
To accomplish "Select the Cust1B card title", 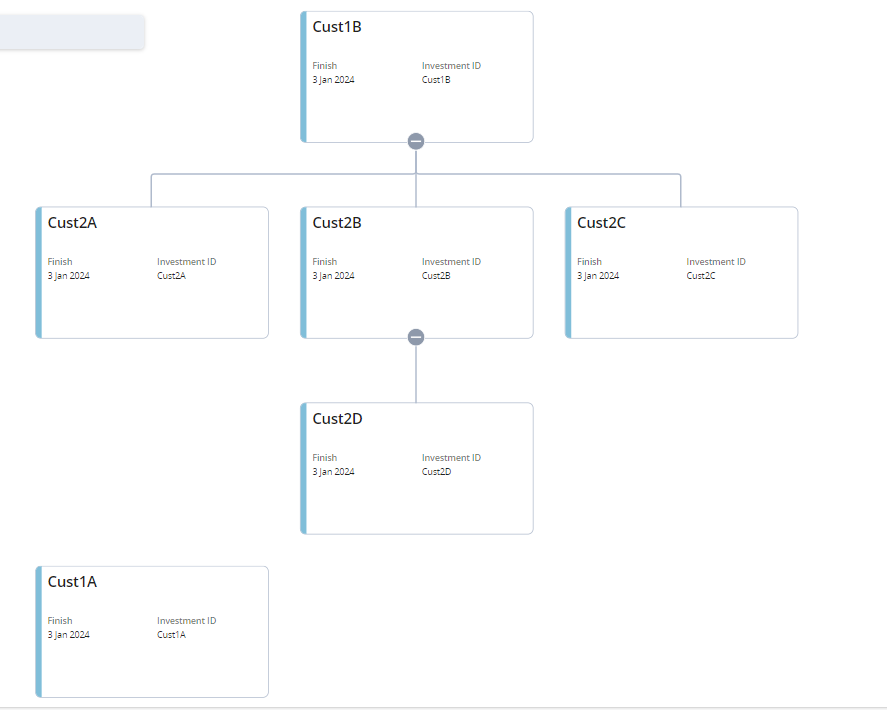I will (x=337, y=27).
